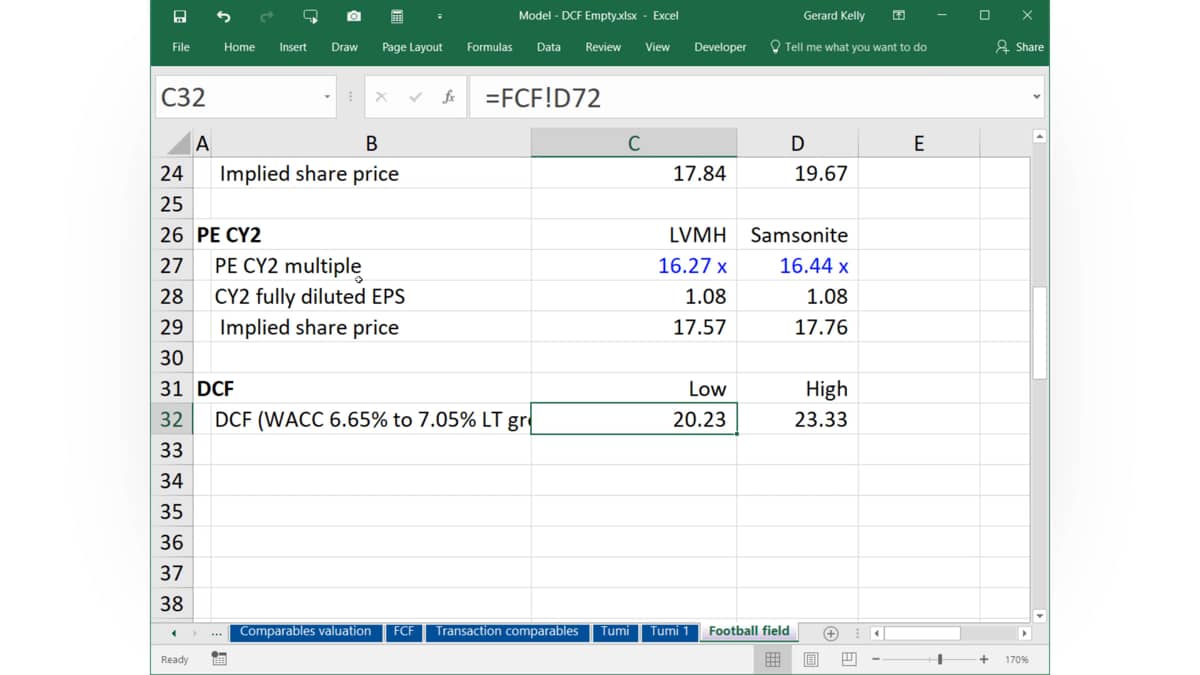Image resolution: width=1200 pixels, height=675 pixels.
Task: Click the Tell me lightbulb icon
Action: tap(775, 47)
